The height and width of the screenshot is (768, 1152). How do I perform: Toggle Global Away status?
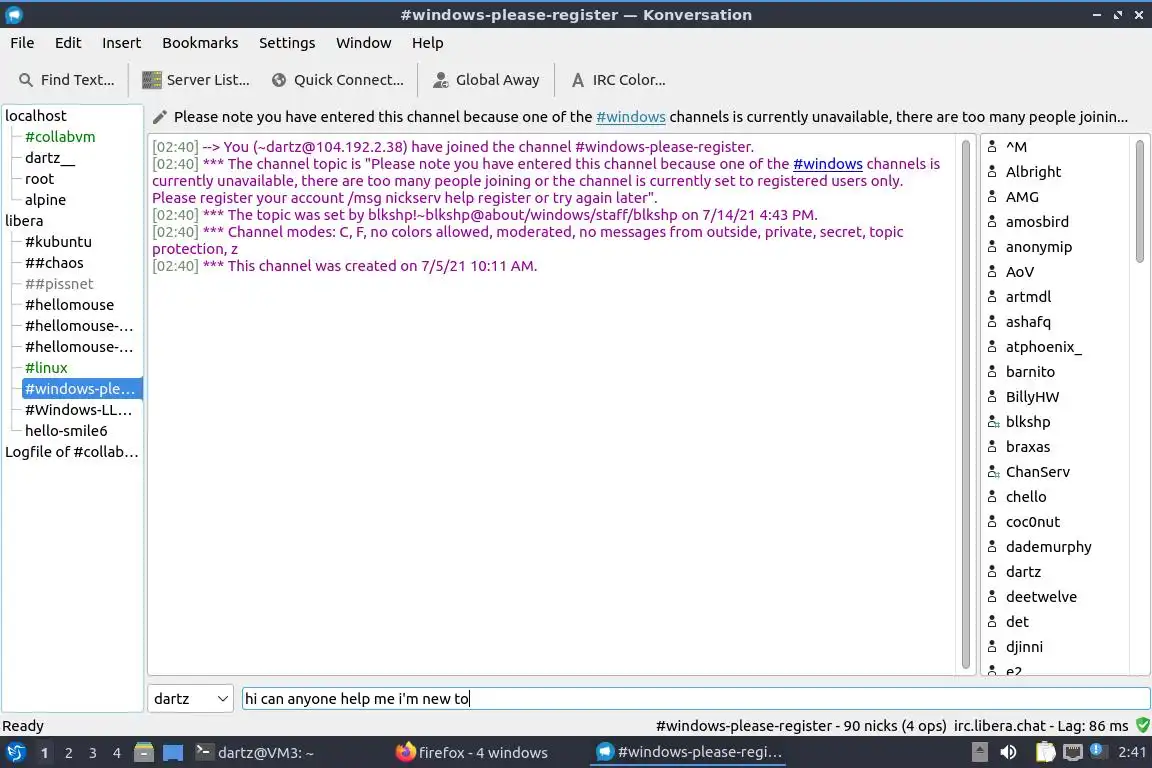tap(486, 80)
